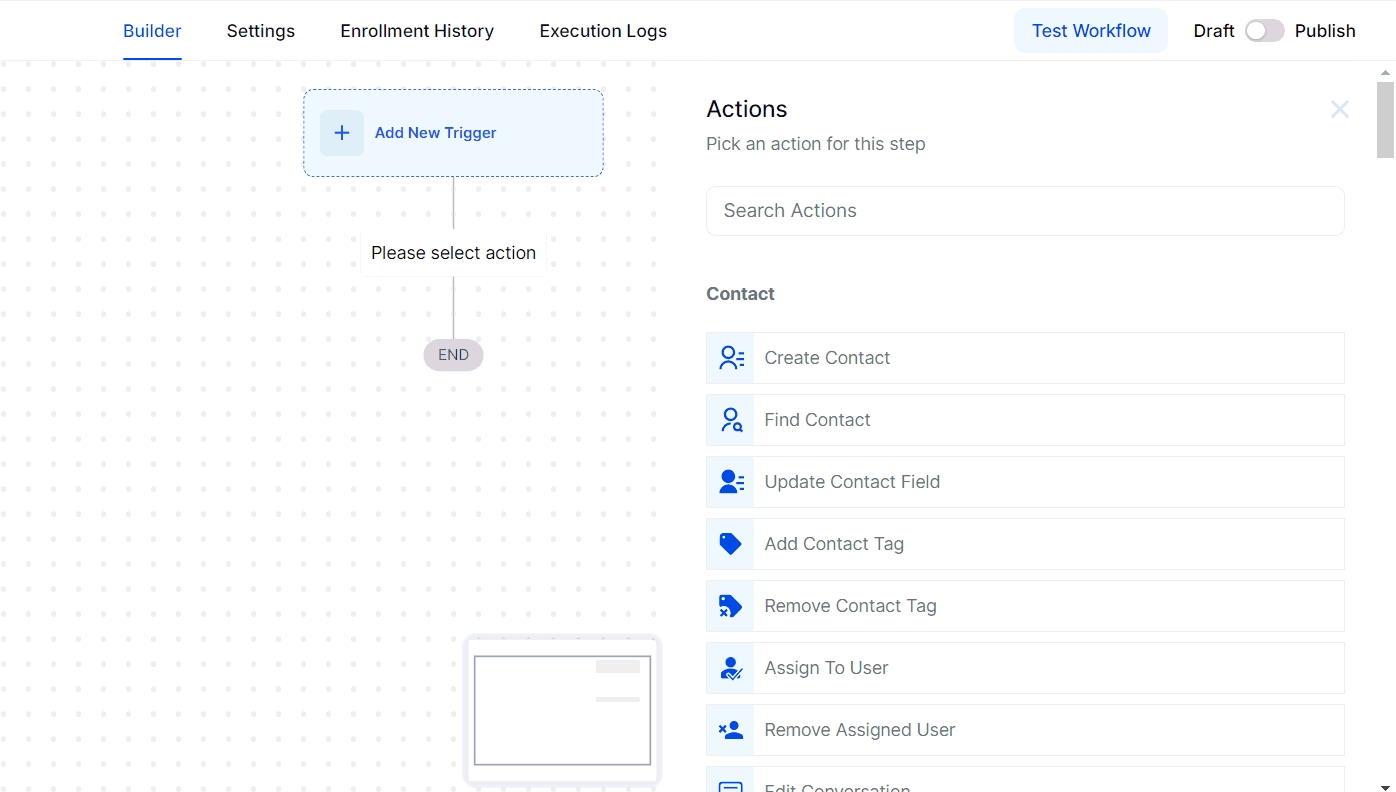1396x792 pixels.
Task: Click Add New Trigger label
Action: tap(435, 133)
